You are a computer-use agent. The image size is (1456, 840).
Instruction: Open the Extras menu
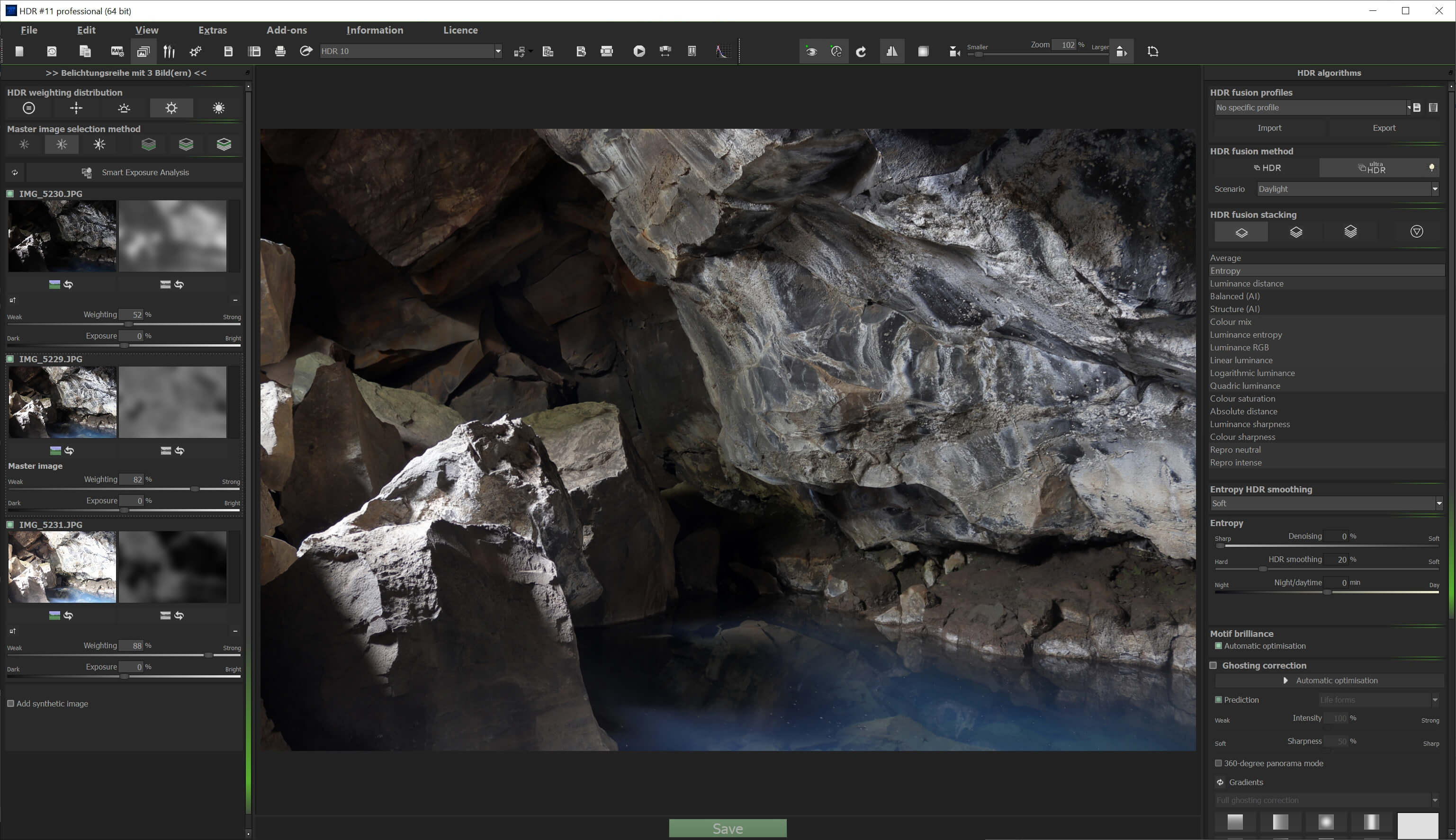point(212,30)
